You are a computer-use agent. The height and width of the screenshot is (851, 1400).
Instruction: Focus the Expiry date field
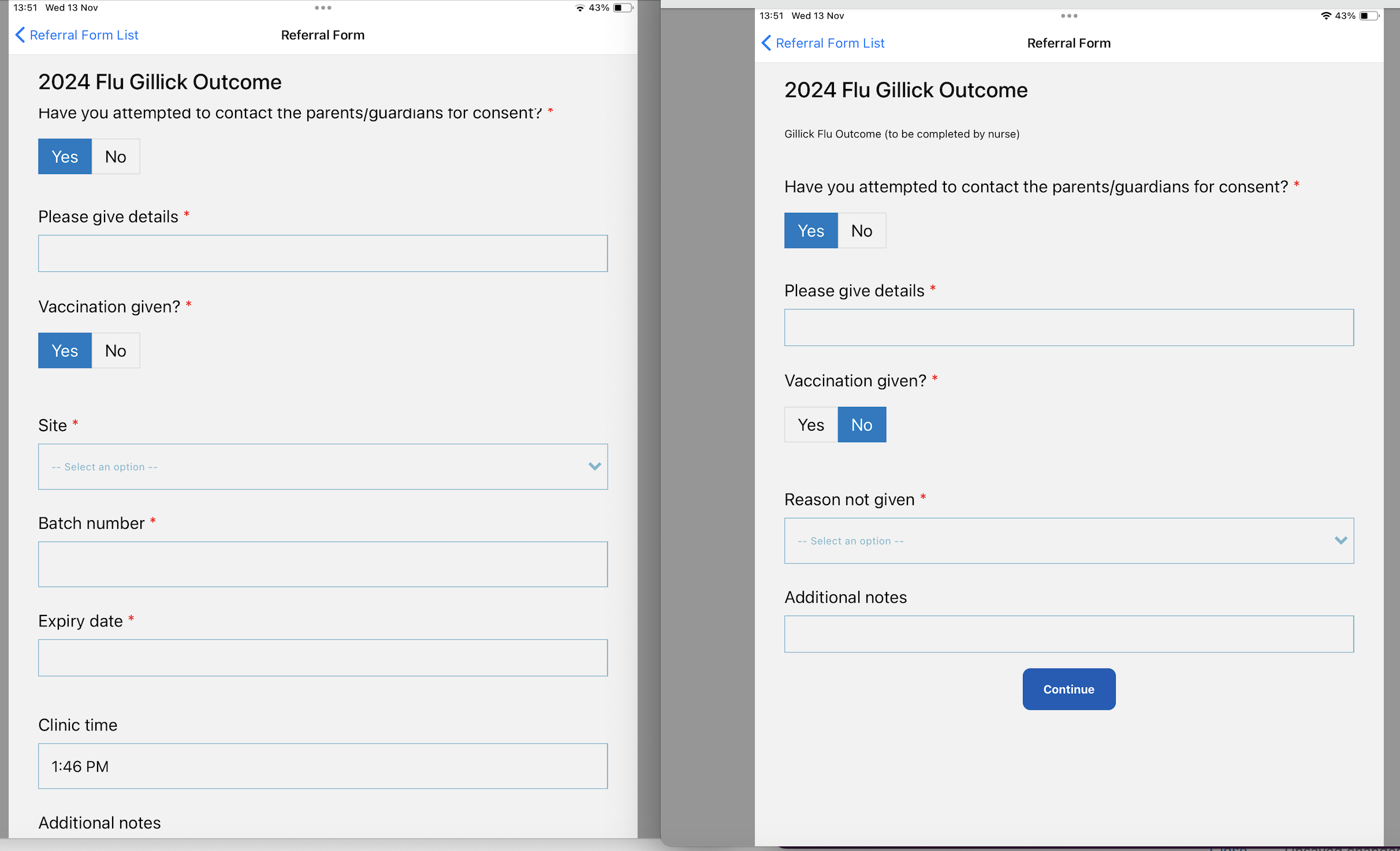[x=322, y=658]
